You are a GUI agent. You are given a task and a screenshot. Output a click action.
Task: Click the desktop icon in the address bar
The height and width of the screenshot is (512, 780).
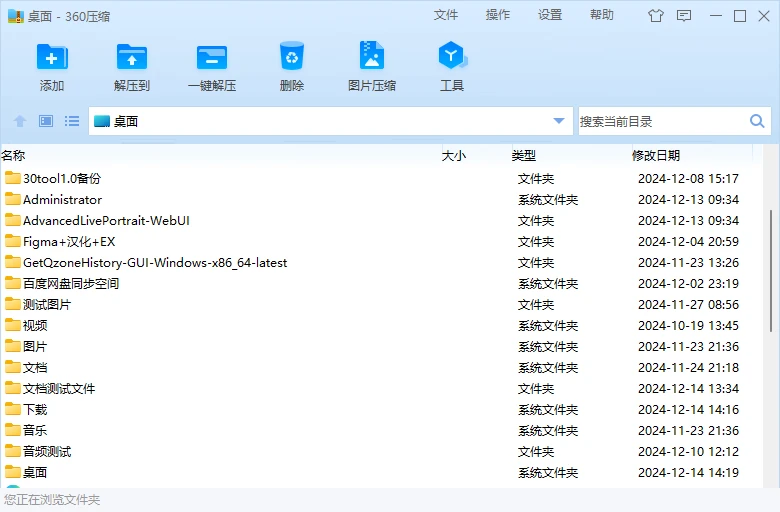(101, 121)
